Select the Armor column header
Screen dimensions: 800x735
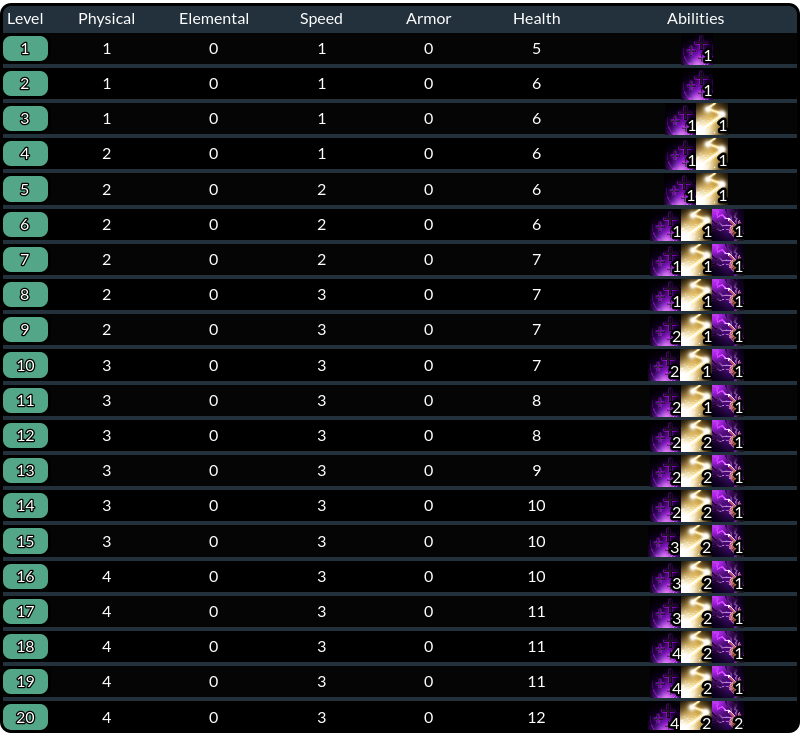pyautogui.click(x=429, y=19)
